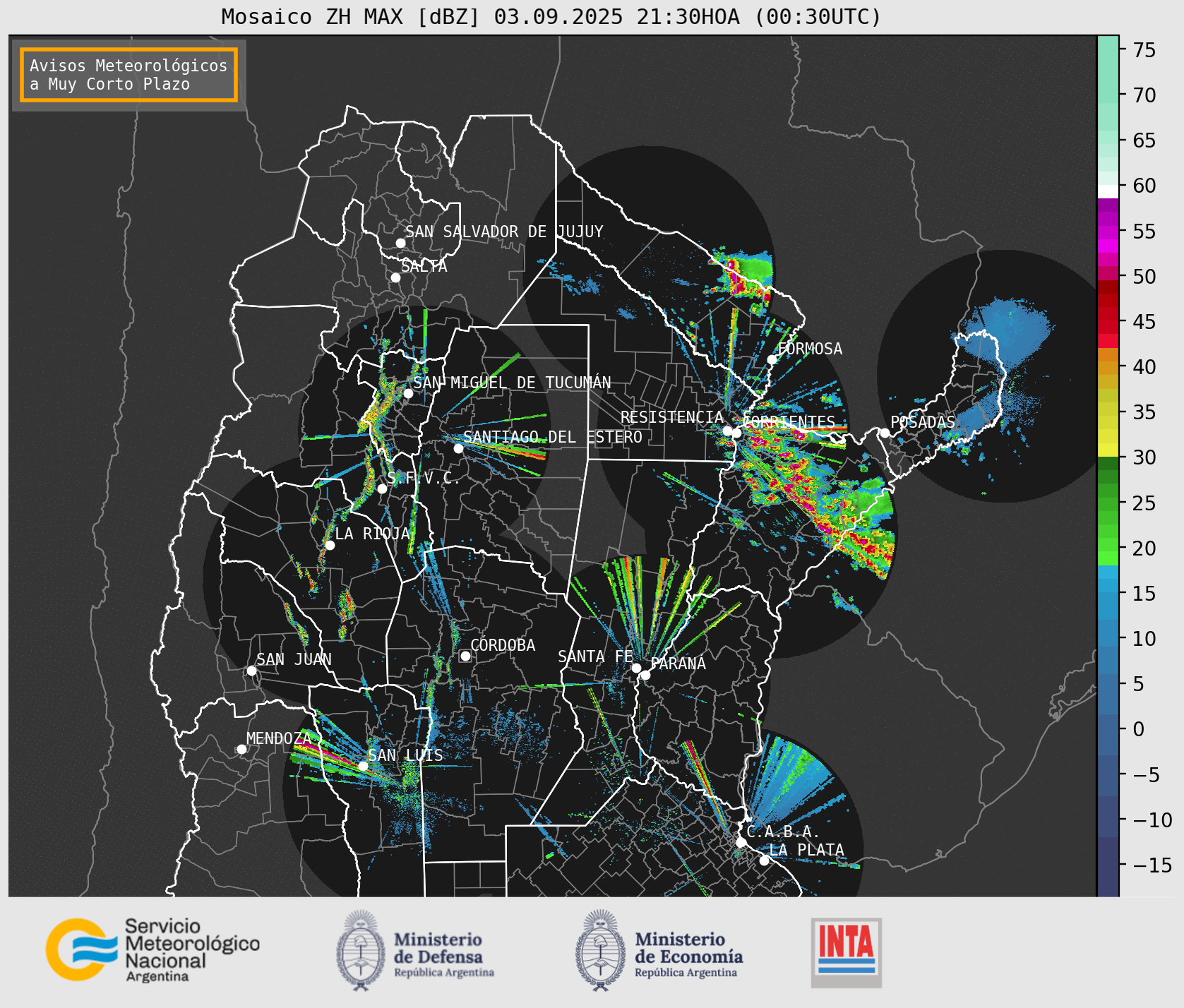This screenshot has width=1184, height=1008.
Task: Click the MENDOZA map label
Action: [x=279, y=738]
